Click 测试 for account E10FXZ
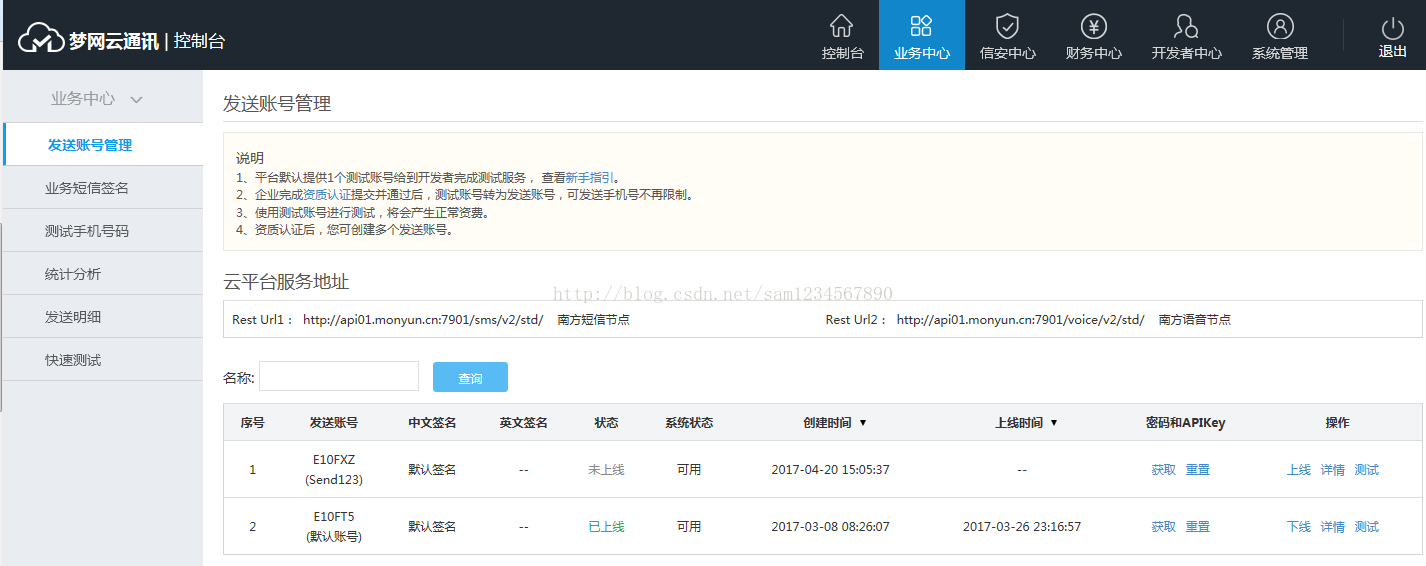This screenshot has height=566, width=1426. 1367,470
